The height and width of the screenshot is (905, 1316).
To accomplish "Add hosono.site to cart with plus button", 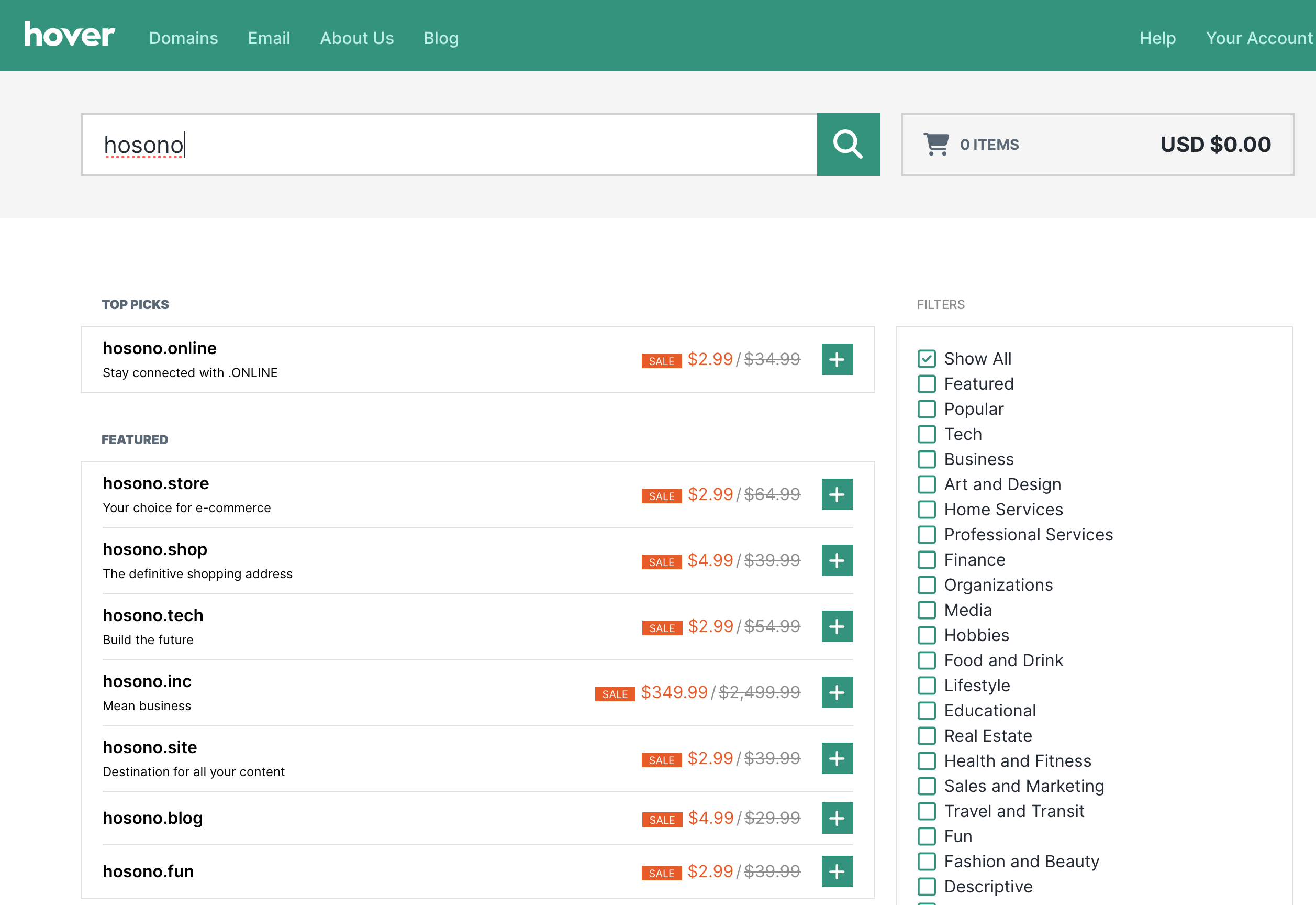I will coord(837,758).
